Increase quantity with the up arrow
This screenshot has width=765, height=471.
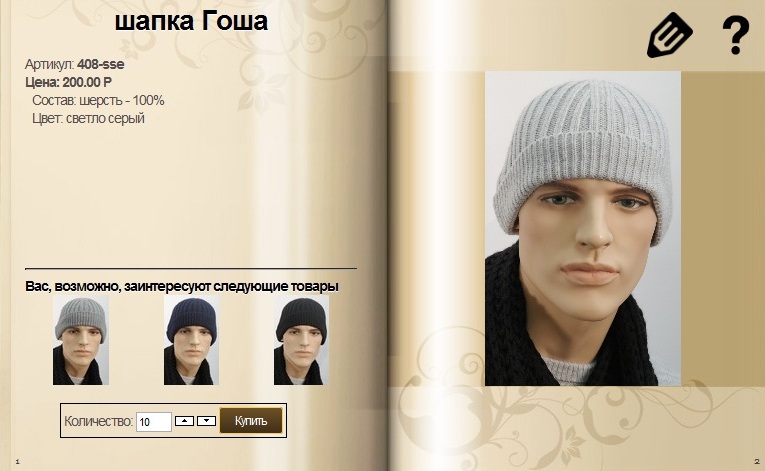184,421
